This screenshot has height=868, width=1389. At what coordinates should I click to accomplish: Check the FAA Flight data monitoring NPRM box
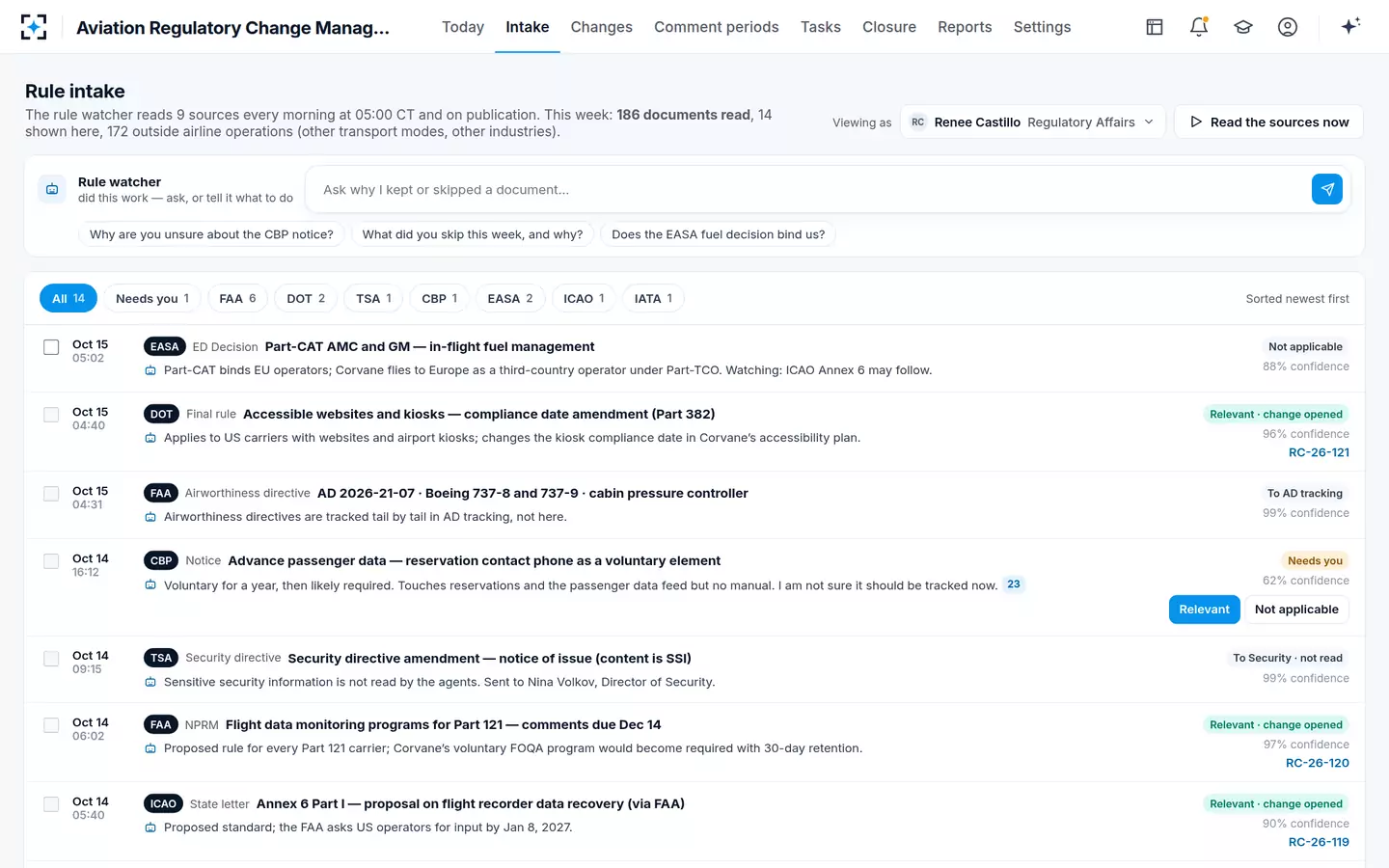click(51, 725)
